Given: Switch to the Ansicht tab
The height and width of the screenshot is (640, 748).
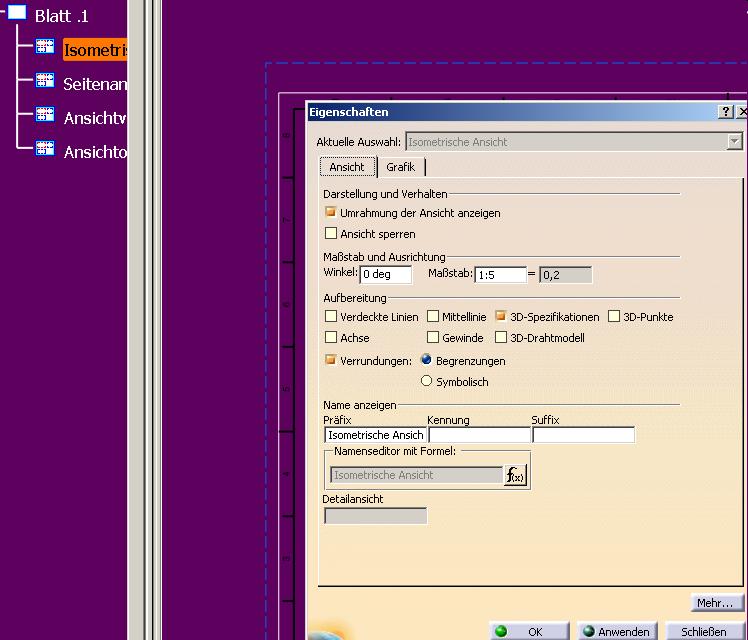Looking at the screenshot, I should (x=347, y=167).
